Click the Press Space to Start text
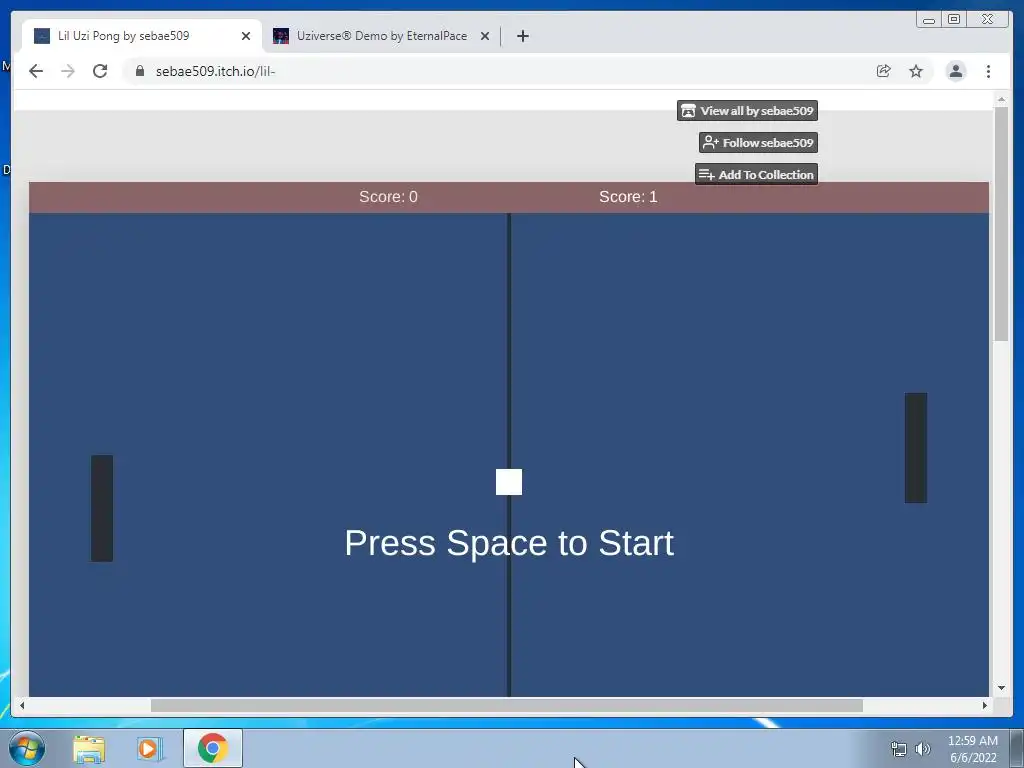Screen dimensions: 1024x768 pyautogui.click(x=509, y=543)
